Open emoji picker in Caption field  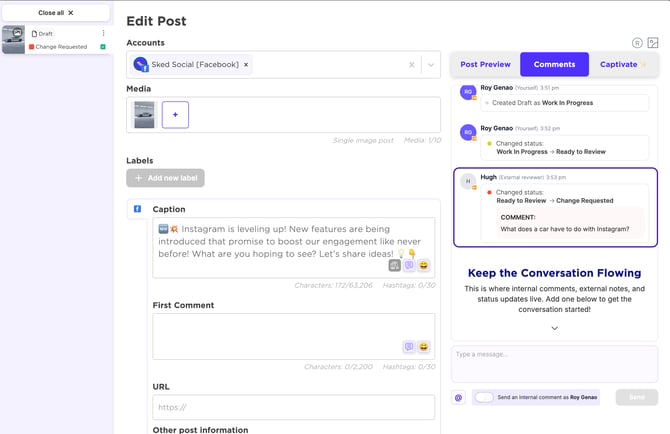coord(424,265)
